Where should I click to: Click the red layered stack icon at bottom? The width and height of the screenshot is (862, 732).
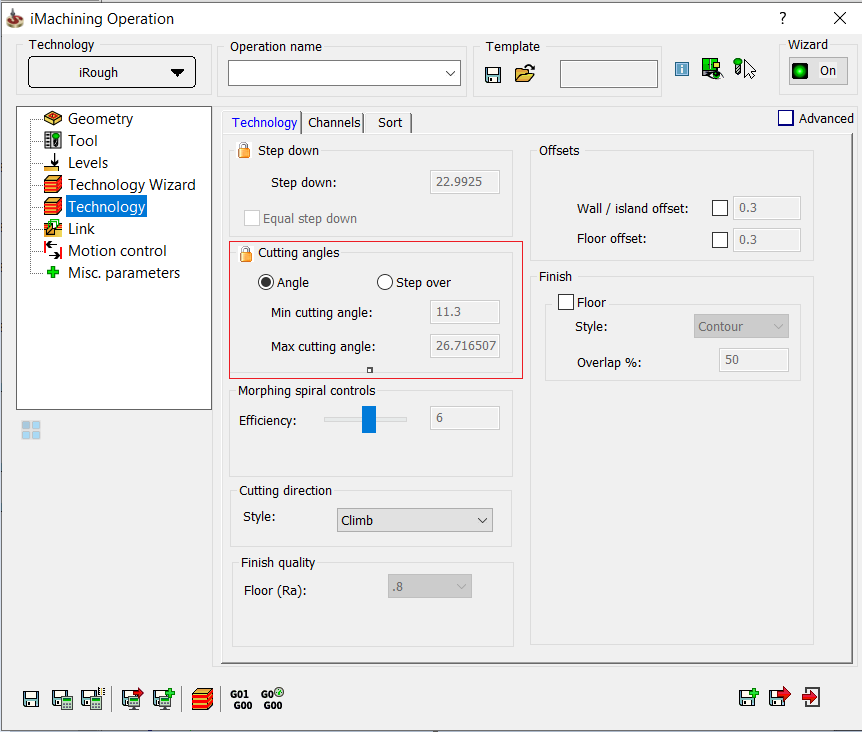(x=202, y=699)
